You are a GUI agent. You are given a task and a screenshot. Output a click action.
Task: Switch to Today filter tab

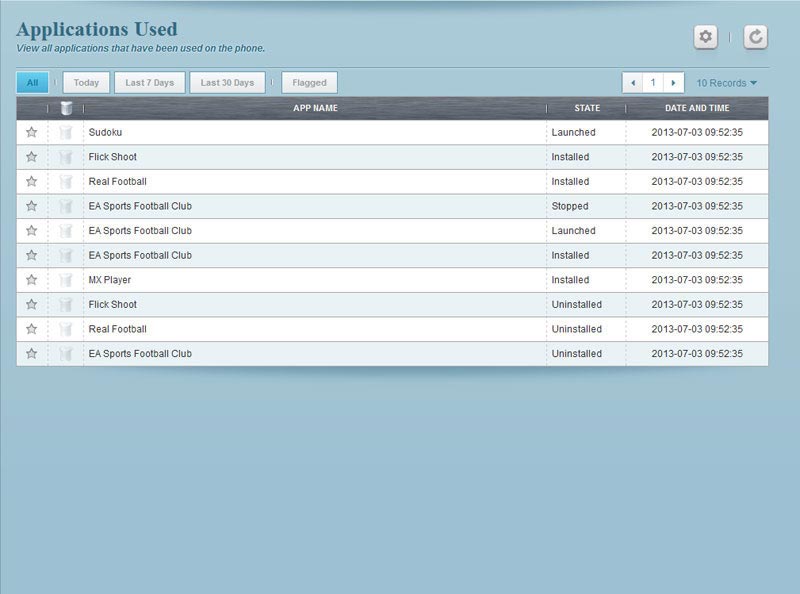click(86, 83)
